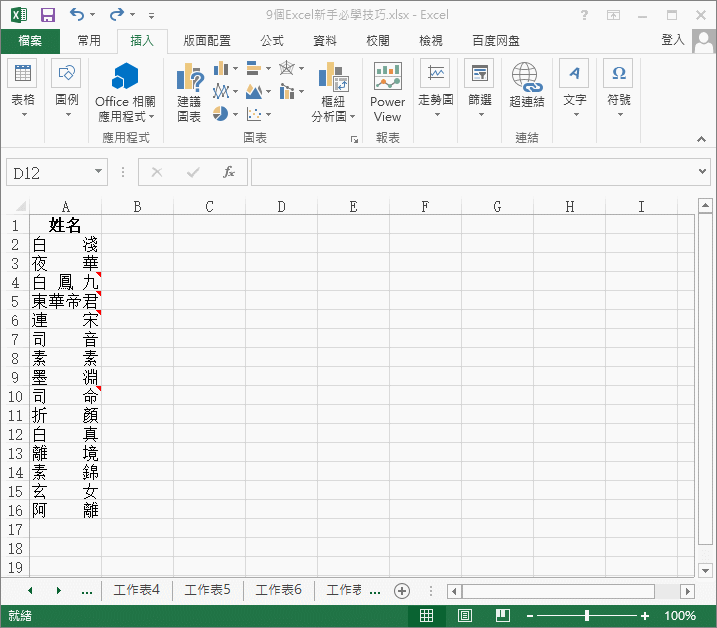Open the Name Box dropdown arrow
717x628 pixels.
point(98,173)
